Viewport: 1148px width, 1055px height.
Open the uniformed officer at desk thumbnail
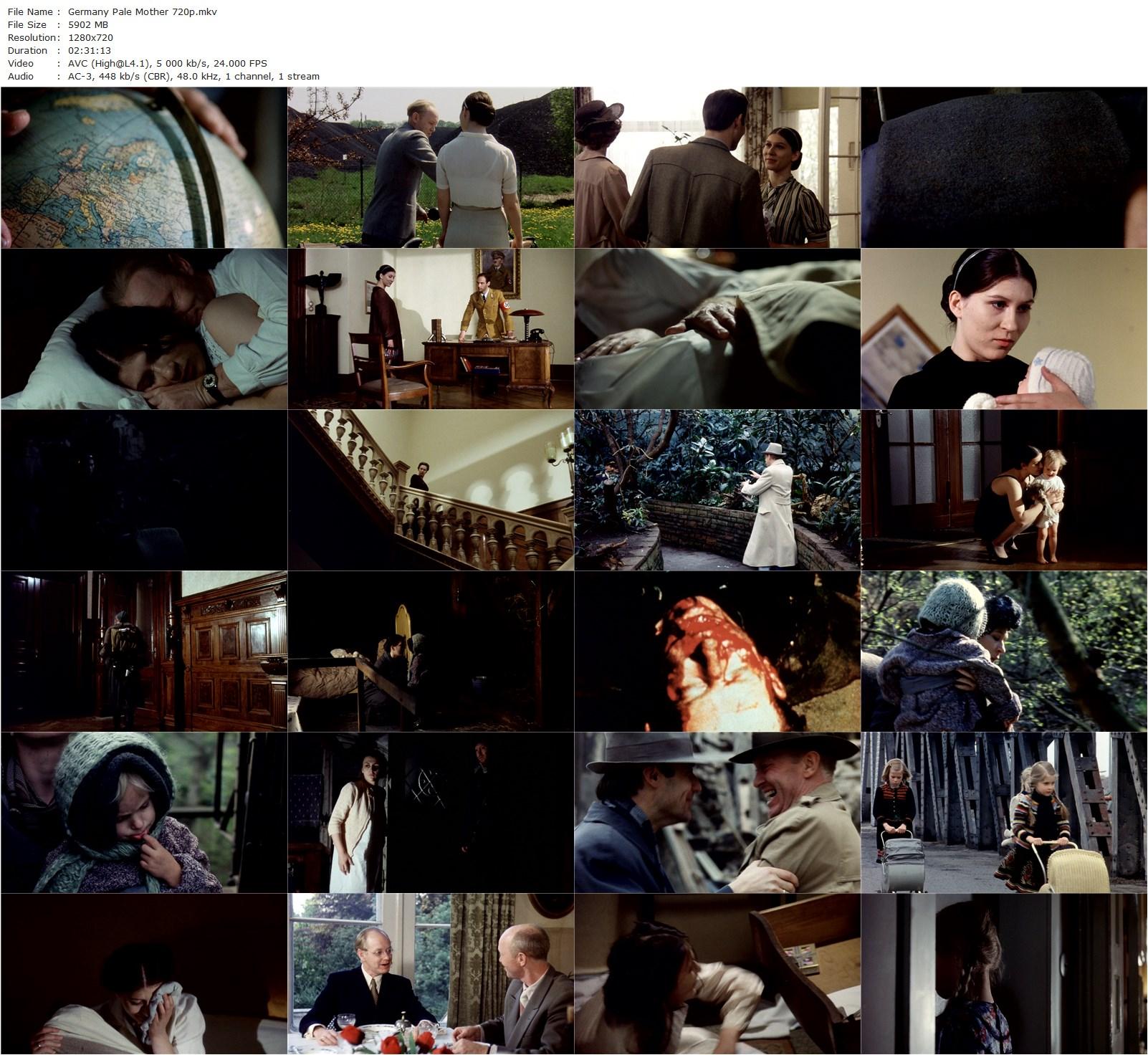tap(430, 329)
